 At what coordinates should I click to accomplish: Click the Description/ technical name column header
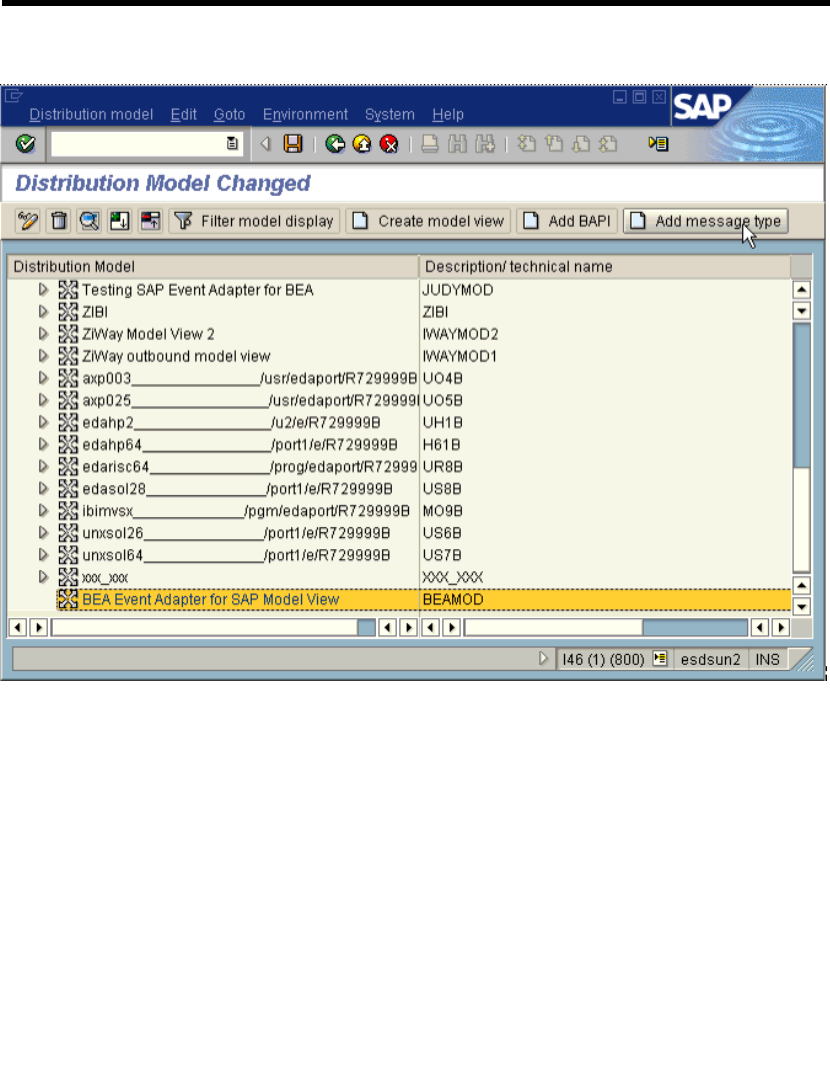click(x=605, y=266)
